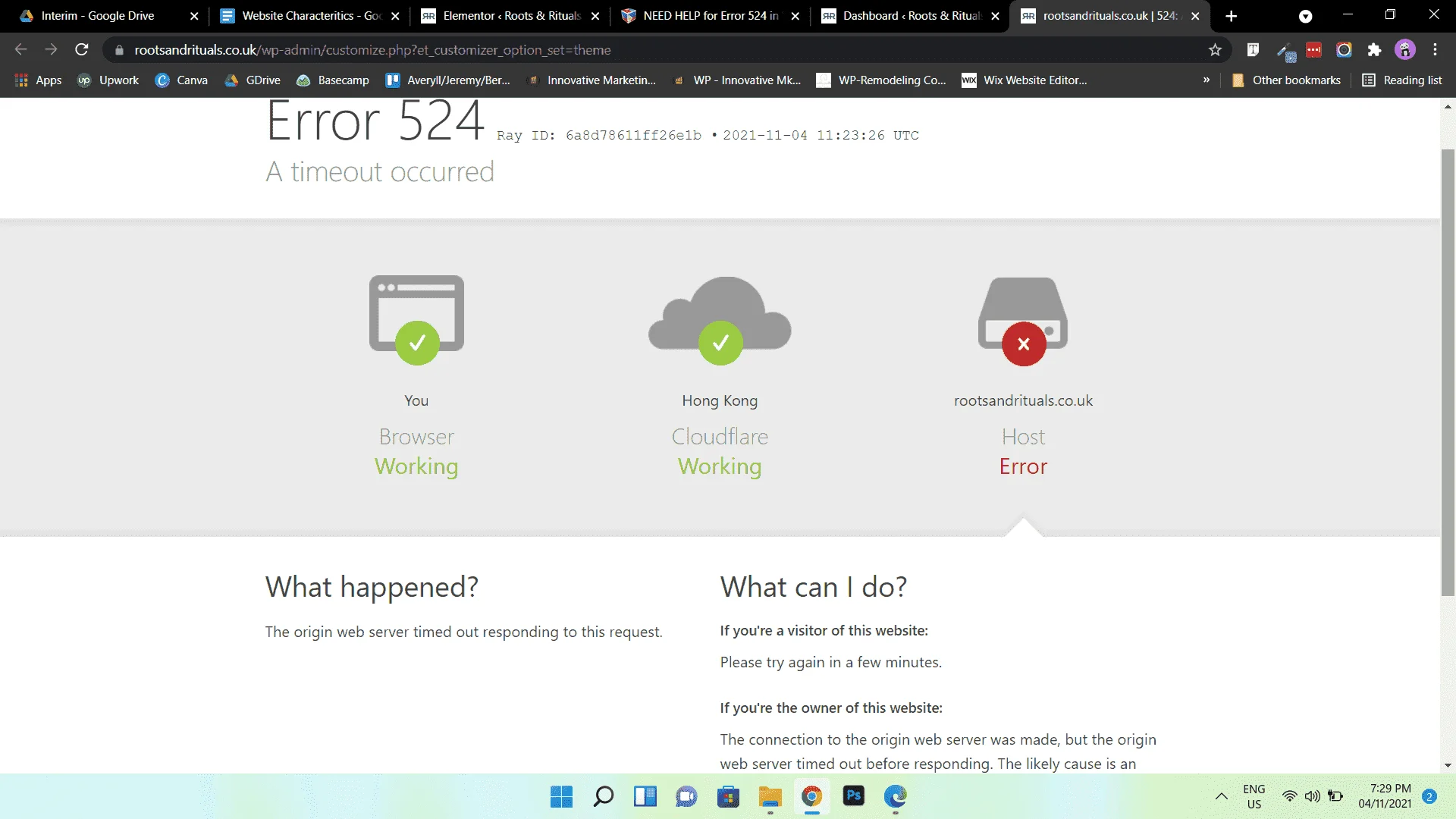Click the address bar URL field
Viewport: 1456px width, 819px height.
tap(667, 50)
